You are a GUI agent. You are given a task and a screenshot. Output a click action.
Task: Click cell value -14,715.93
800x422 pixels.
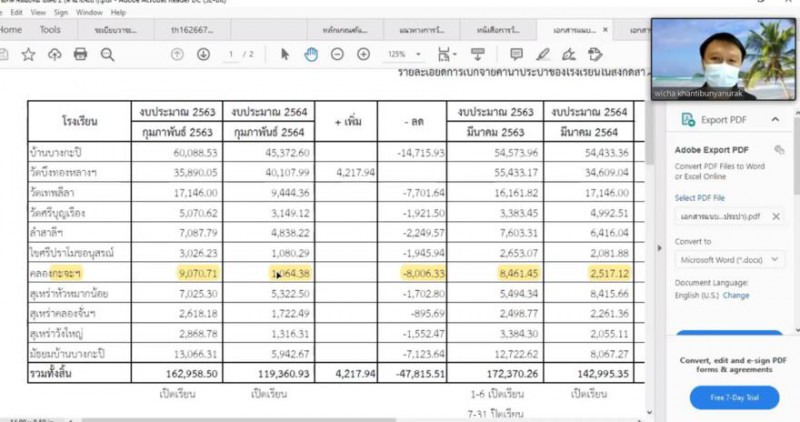coord(421,152)
